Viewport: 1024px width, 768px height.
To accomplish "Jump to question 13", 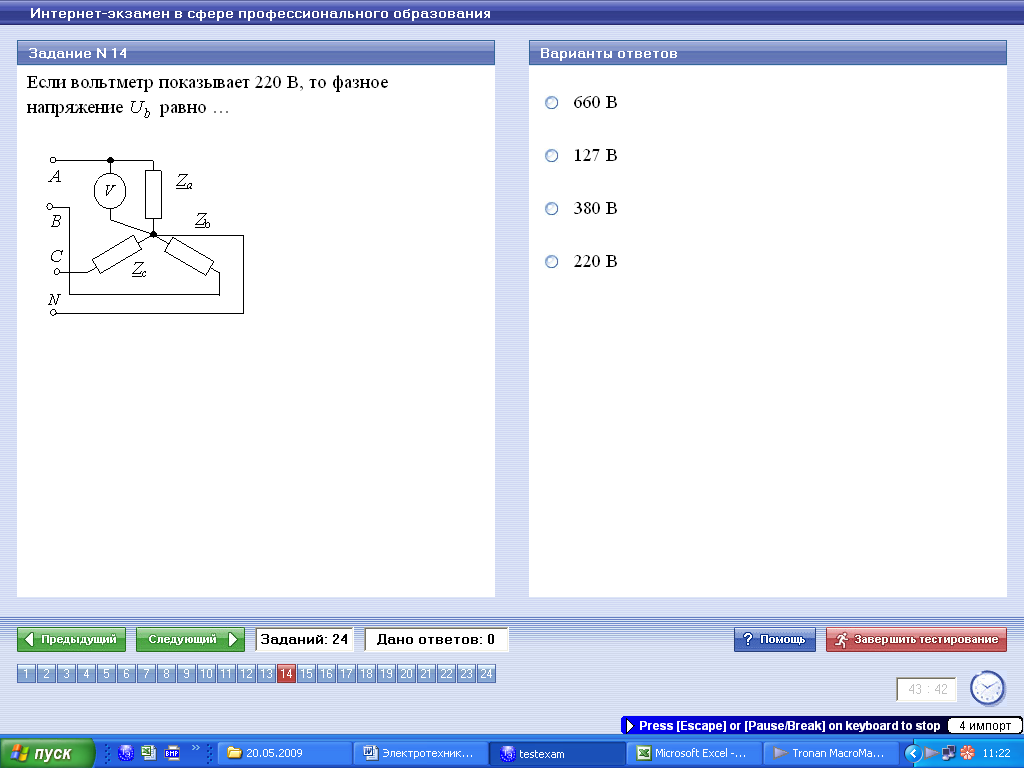I will [x=266, y=673].
